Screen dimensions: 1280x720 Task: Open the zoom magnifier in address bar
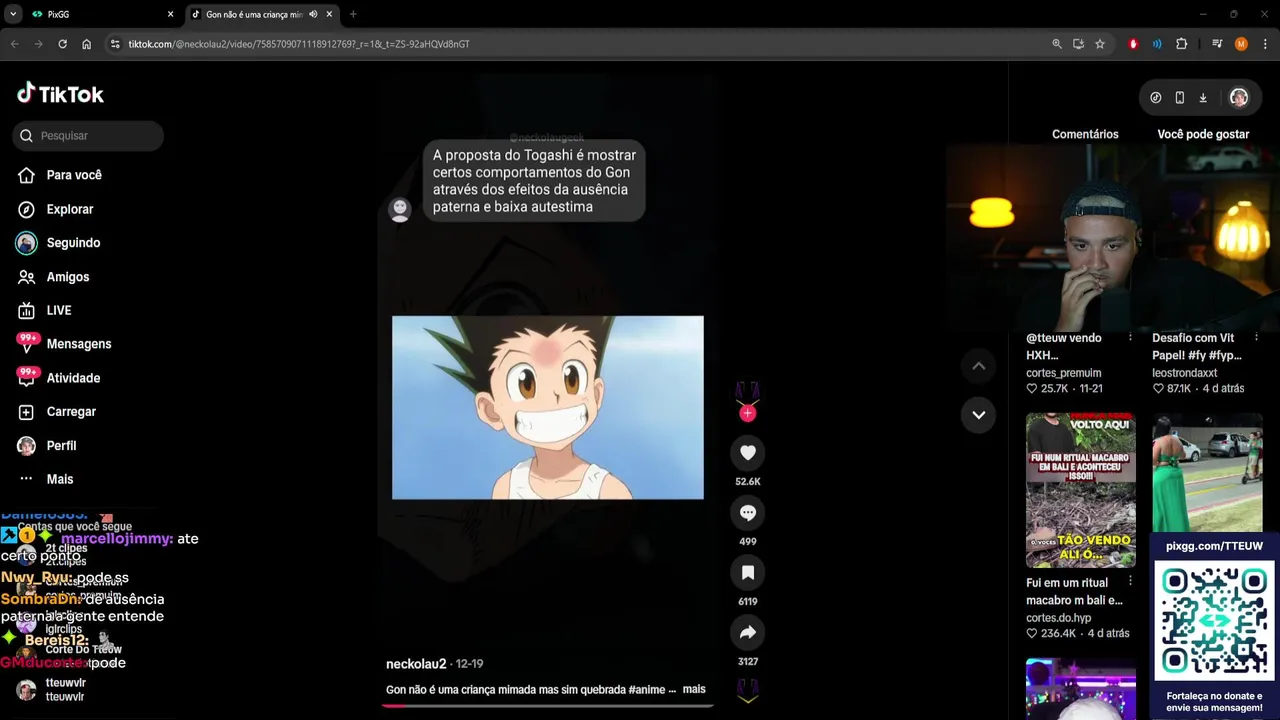[1057, 44]
